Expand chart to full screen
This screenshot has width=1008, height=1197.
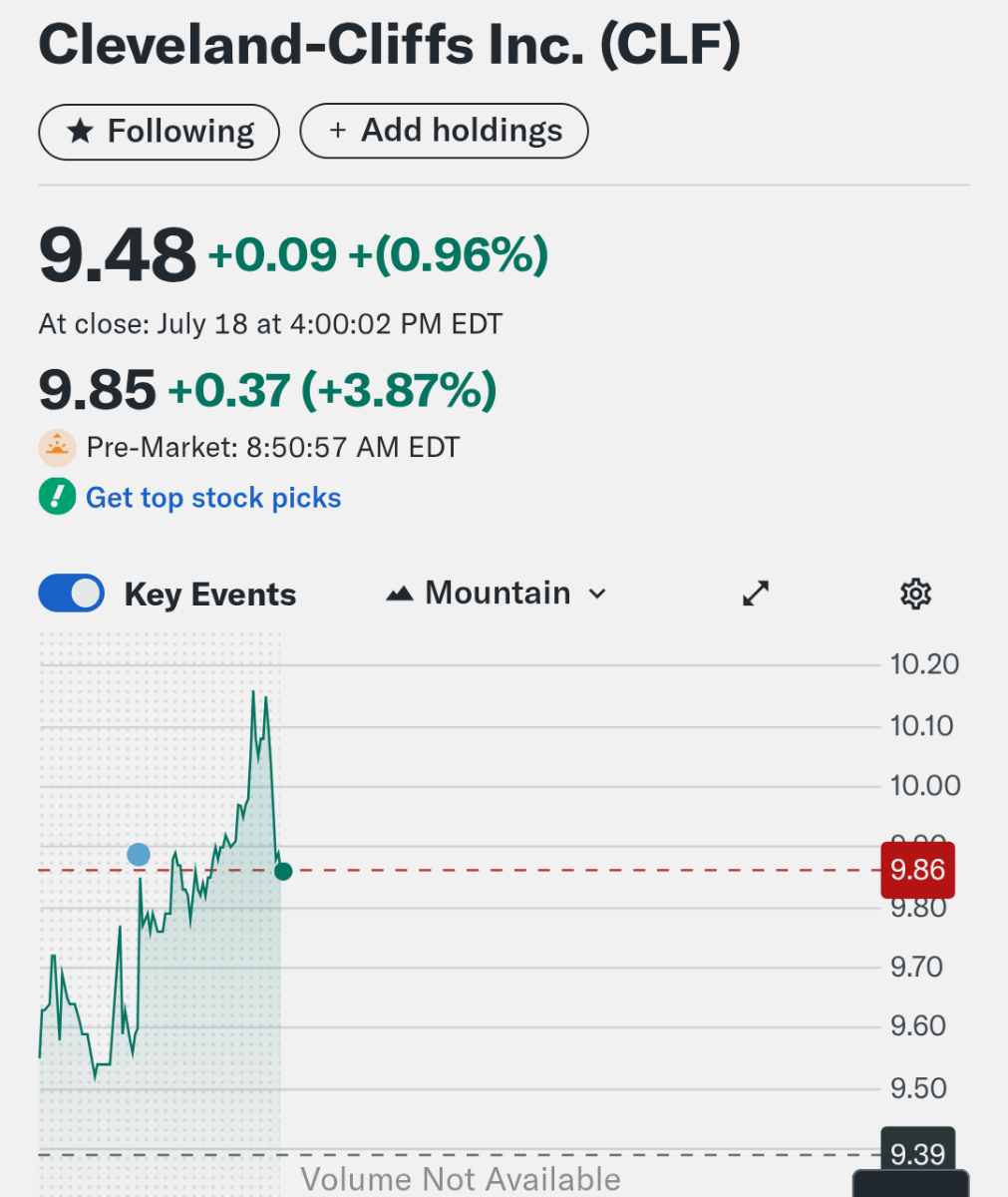point(756,595)
